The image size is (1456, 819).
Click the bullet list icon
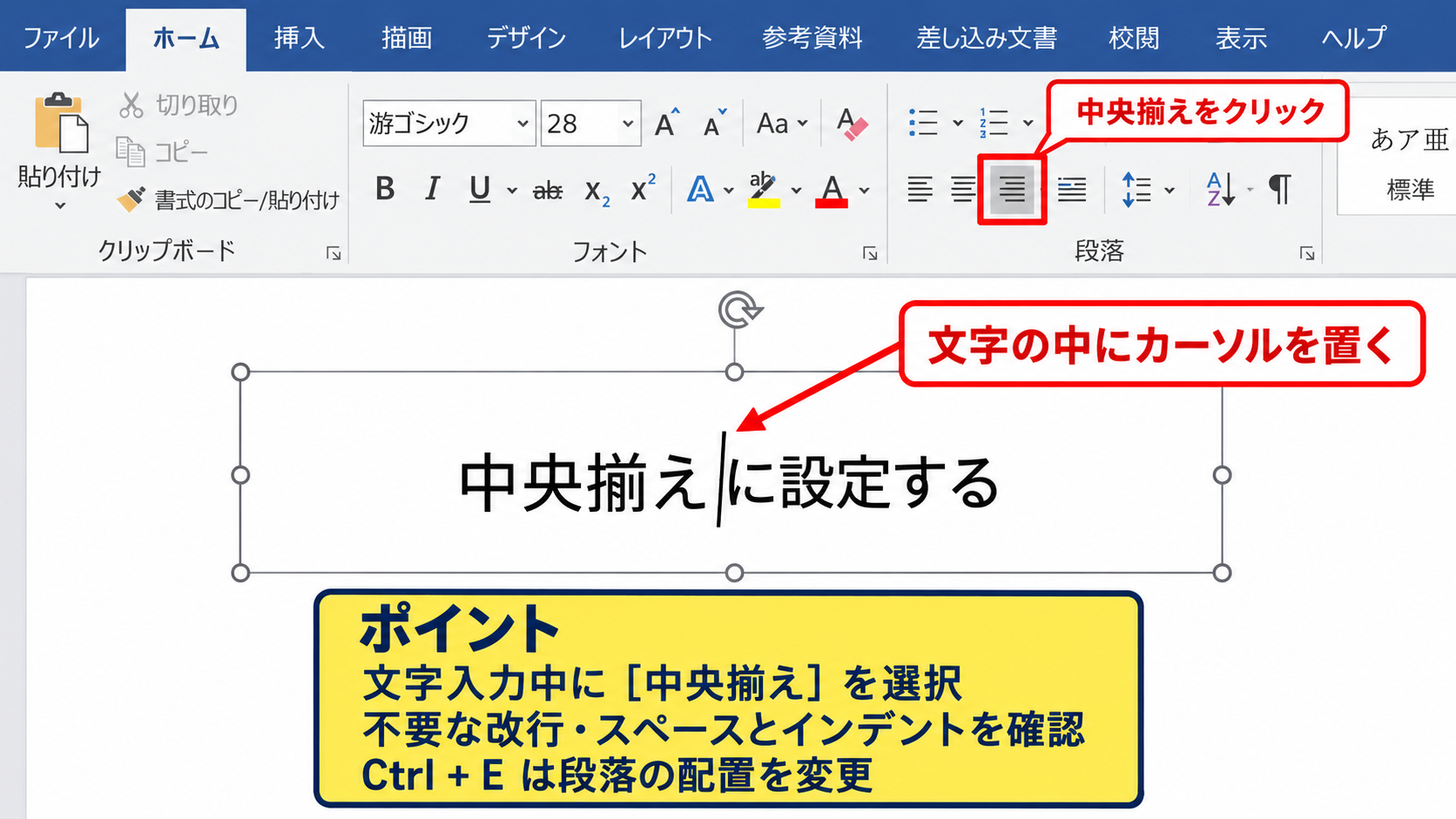(x=923, y=123)
